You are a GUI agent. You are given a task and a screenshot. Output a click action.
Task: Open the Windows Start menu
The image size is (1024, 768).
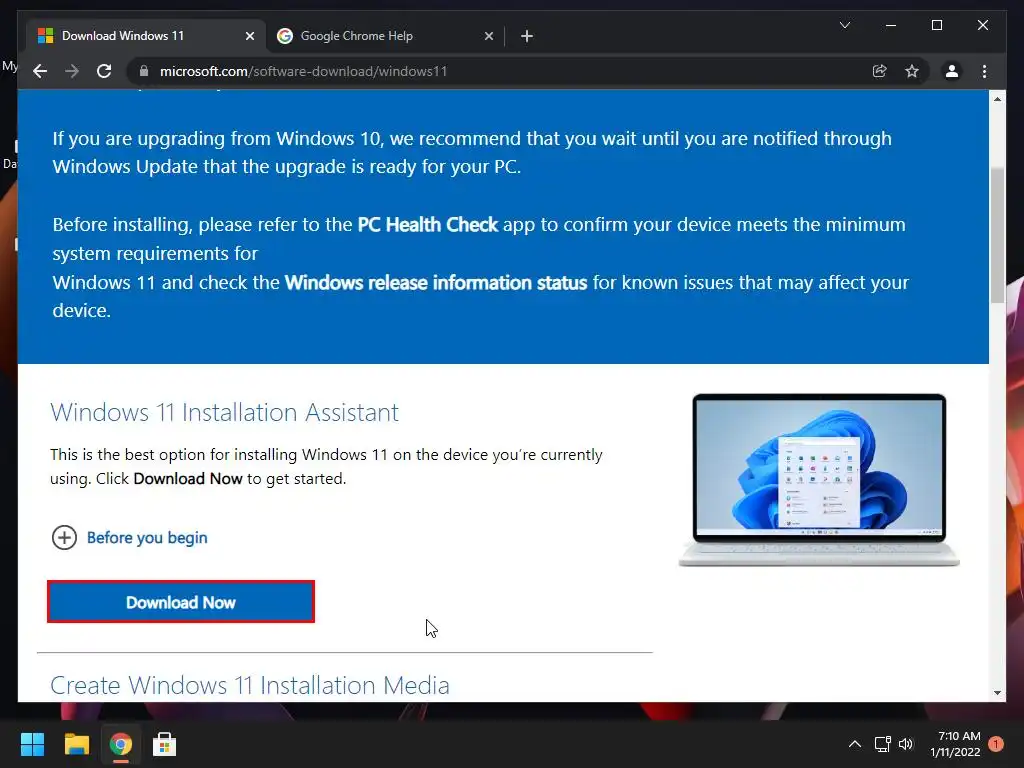32,744
